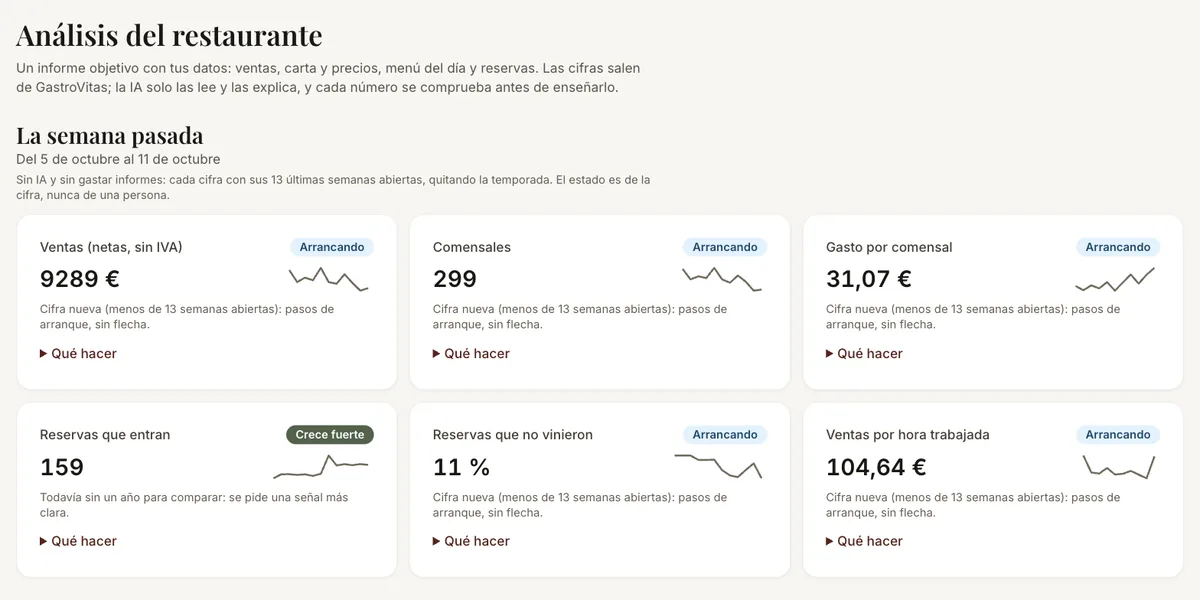Click the Arrancando badge on the Ventas (netas, sin IVA) card

click(x=332, y=247)
